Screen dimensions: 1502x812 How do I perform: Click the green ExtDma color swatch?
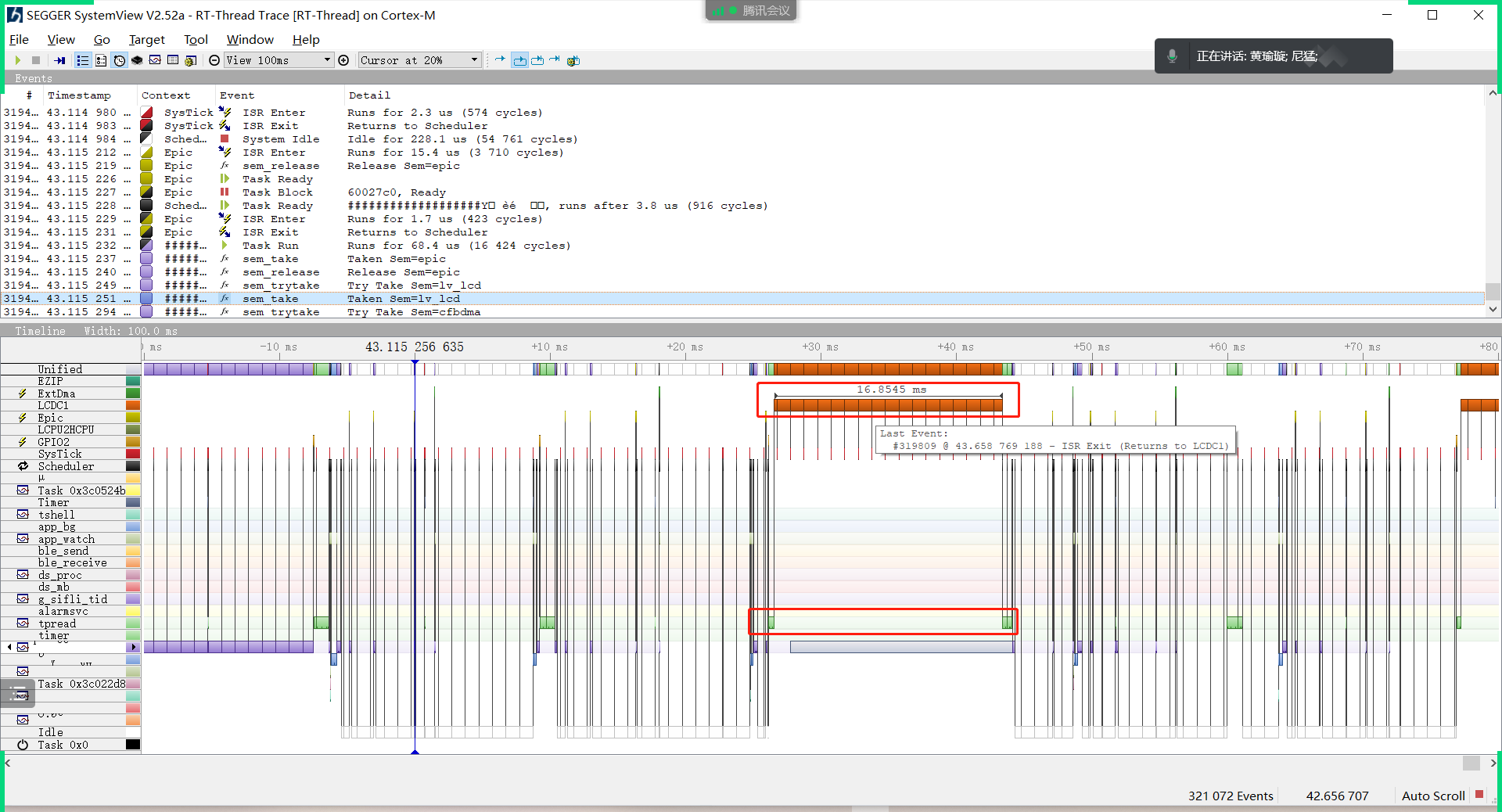[133, 393]
